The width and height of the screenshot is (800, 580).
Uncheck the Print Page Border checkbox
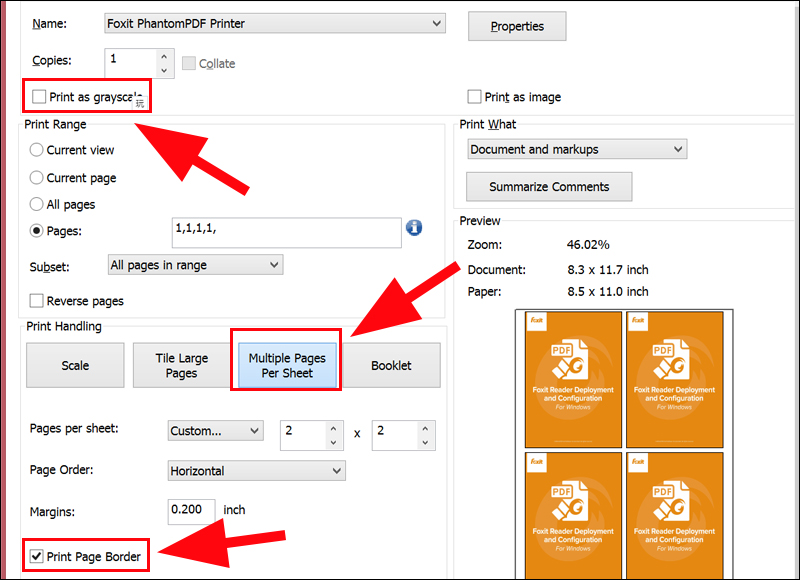[36, 556]
